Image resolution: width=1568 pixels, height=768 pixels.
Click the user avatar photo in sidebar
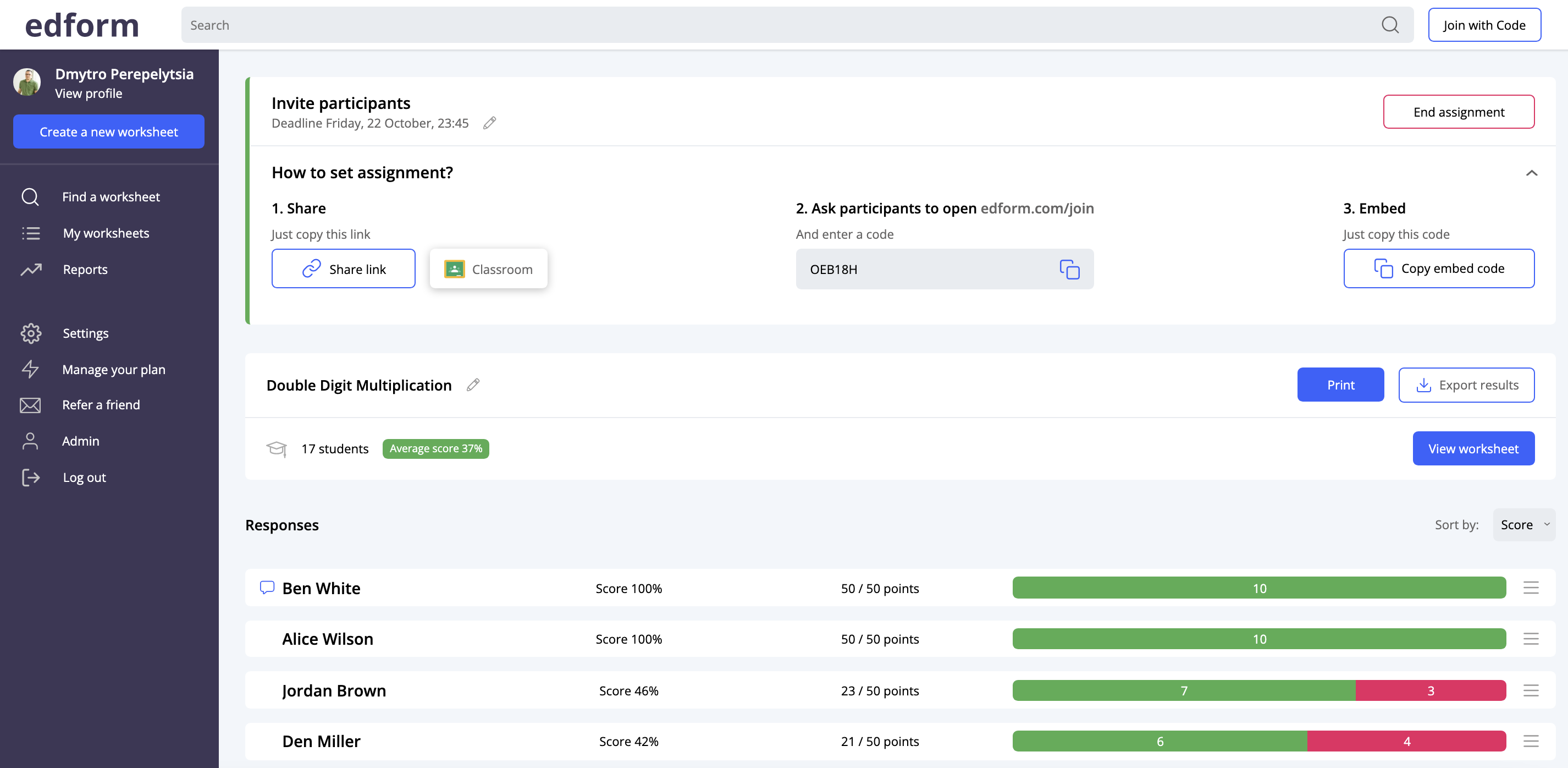27,82
